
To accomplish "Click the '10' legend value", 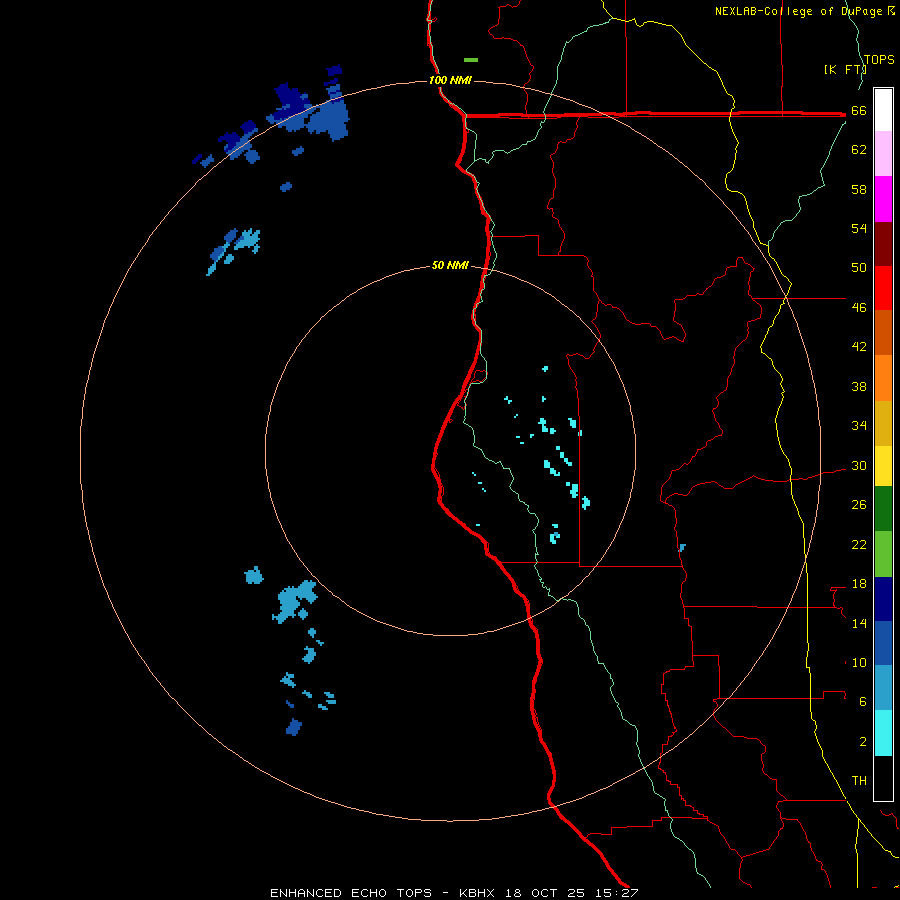I will pos(859,663).
